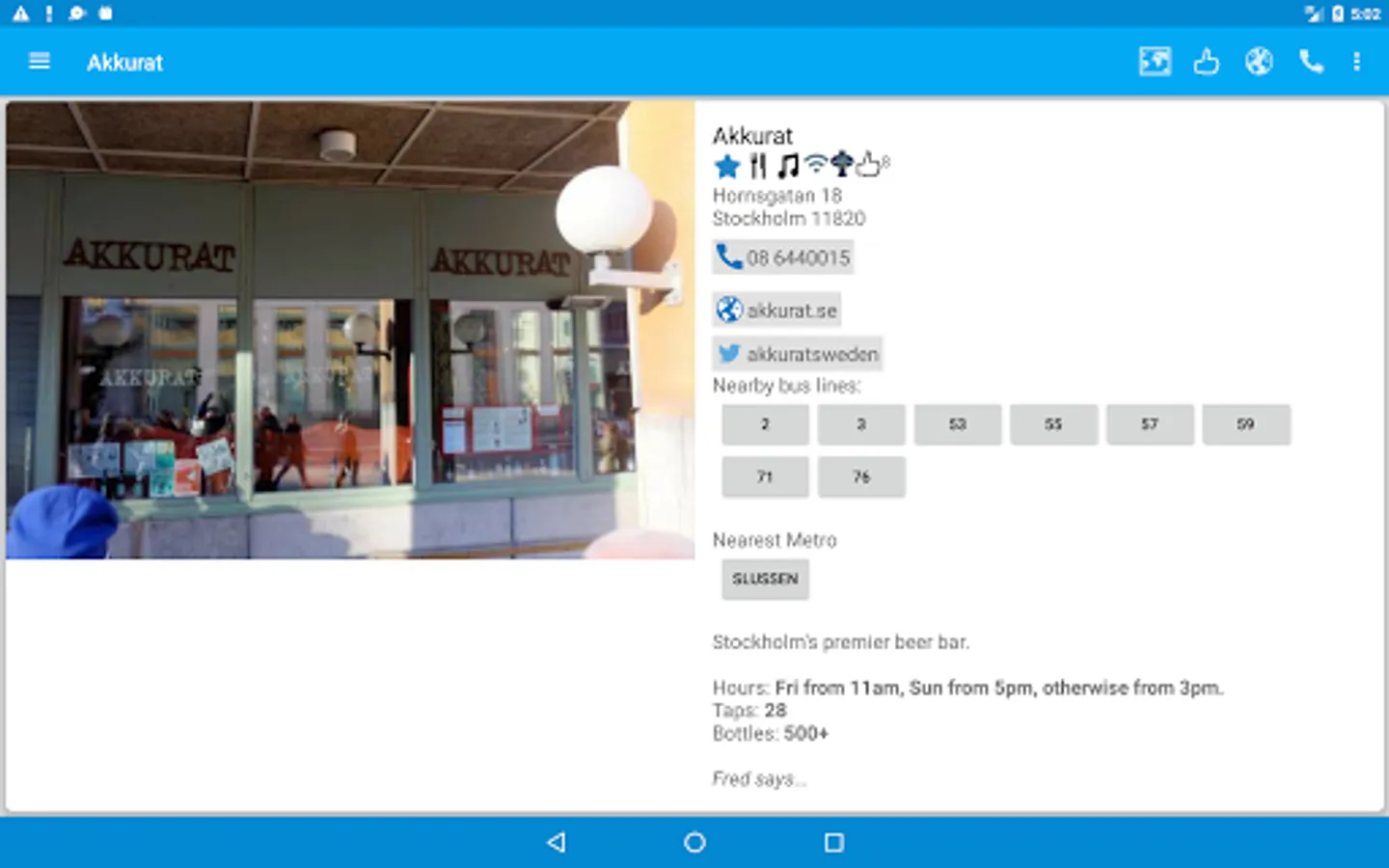This screenshot has width=1389, height=868.
Task: Open the akkurat.se website link
Action: [x=776, y=310]
